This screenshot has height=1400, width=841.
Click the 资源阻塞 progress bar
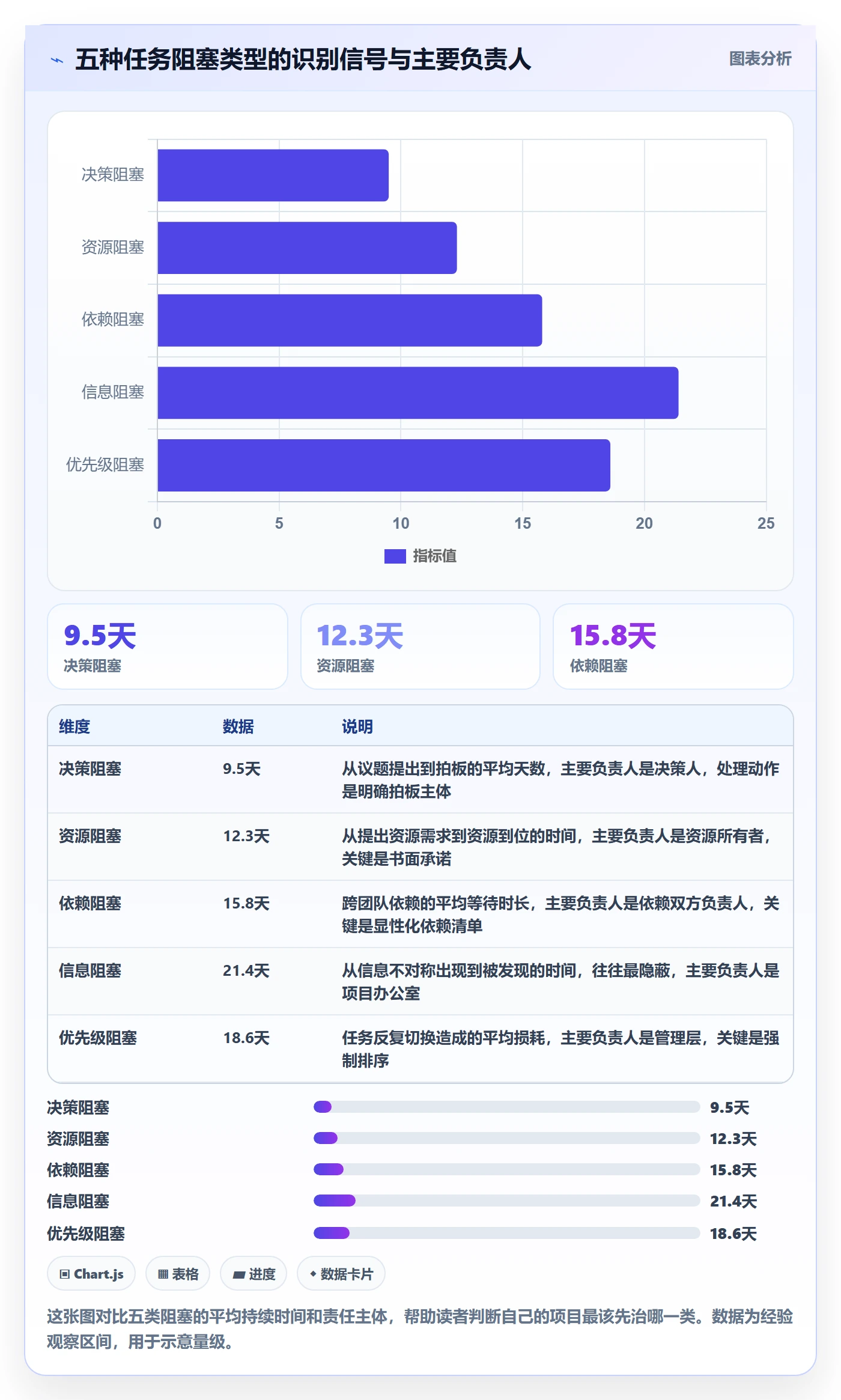coord(506,1138)
